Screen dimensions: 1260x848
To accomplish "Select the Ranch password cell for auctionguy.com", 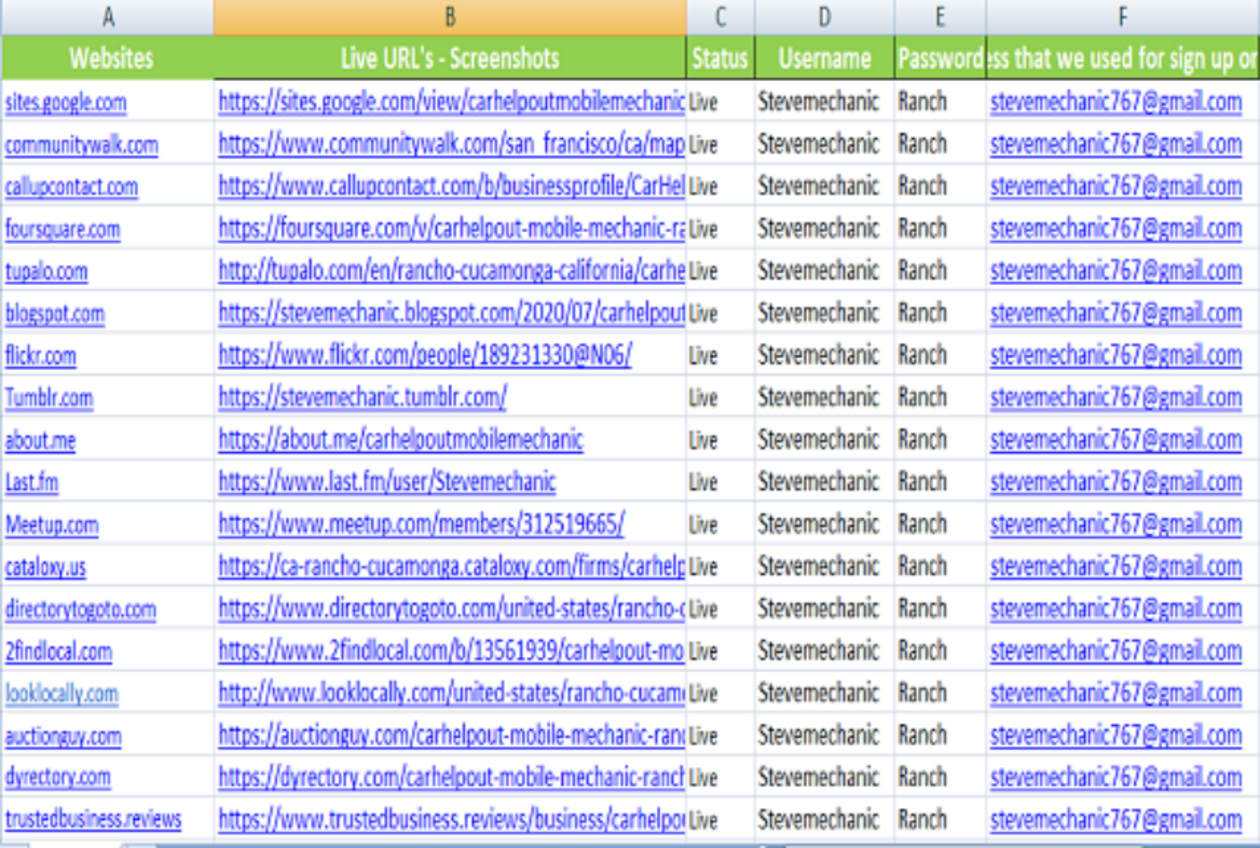I will click(940, 736).
